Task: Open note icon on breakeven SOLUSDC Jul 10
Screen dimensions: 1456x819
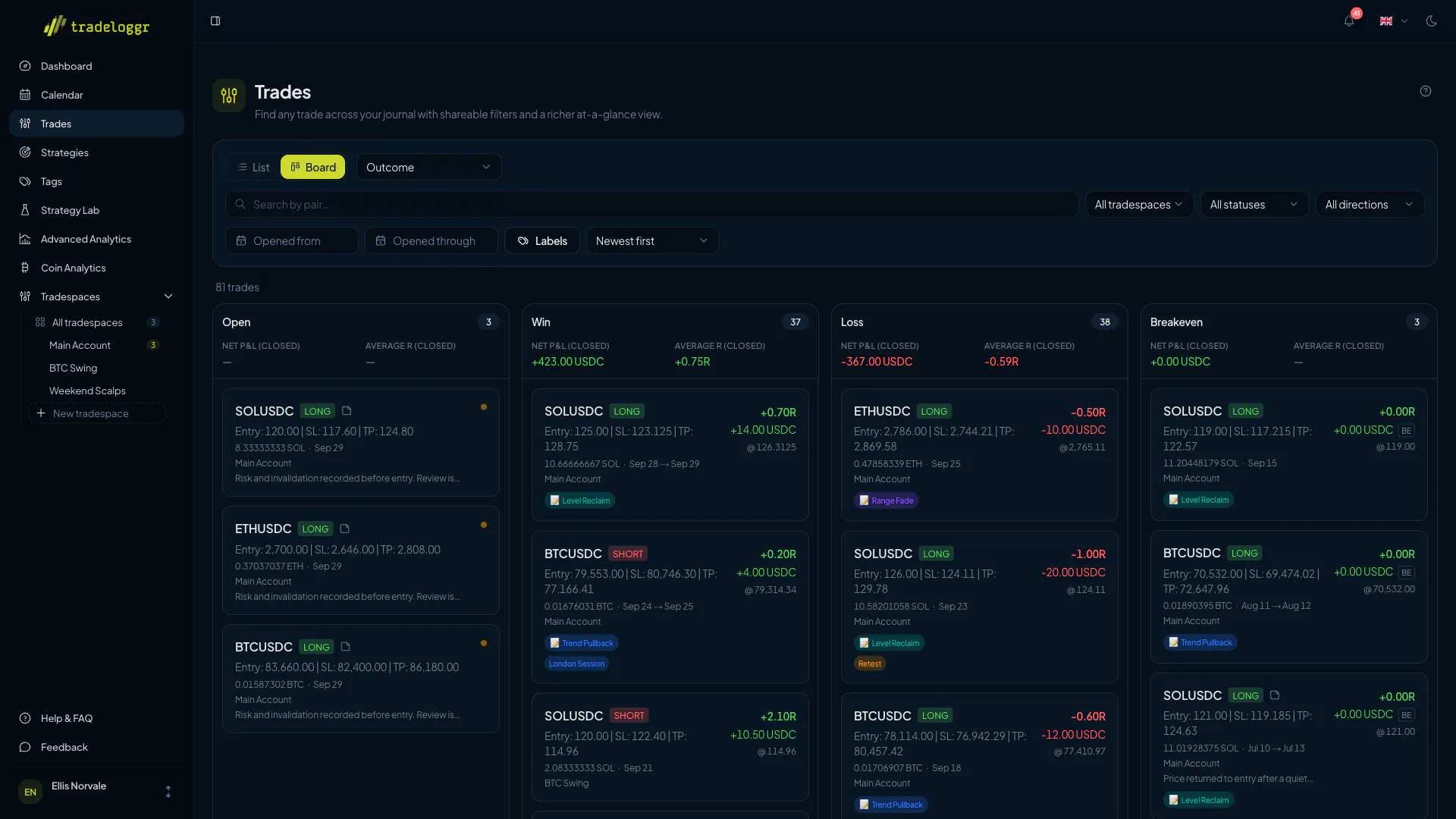Action: pyautogui.click(x=1275, y=695)
